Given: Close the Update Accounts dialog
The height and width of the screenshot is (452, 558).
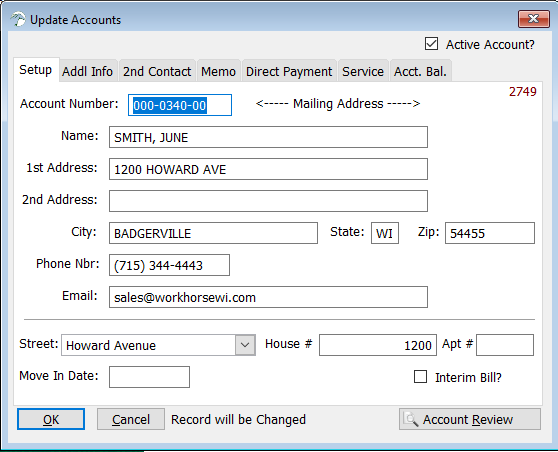Looking at the screenshot, I should point(533,19).
